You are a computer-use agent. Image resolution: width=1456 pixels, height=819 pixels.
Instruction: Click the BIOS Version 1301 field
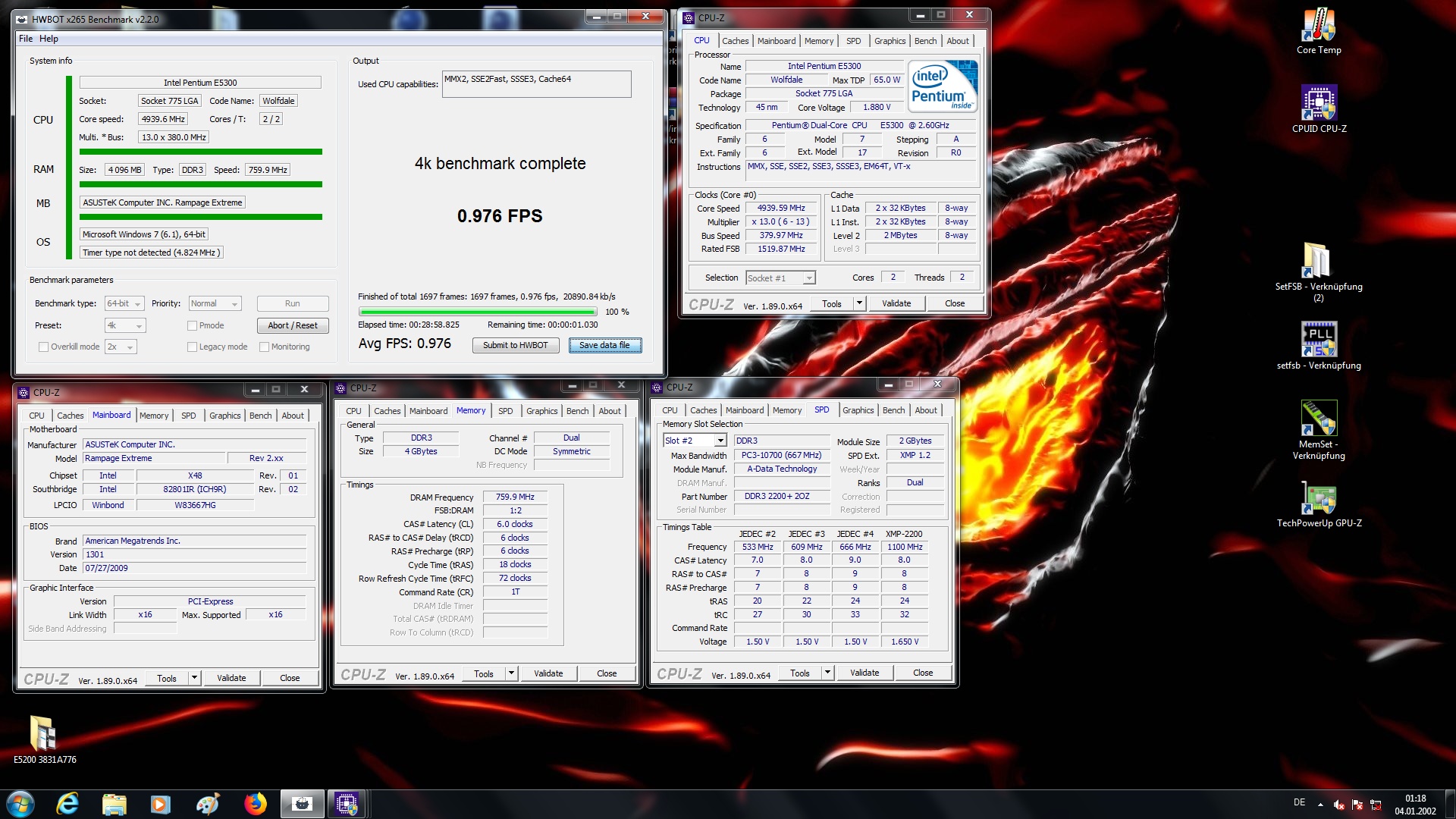(x=195, y=554)
